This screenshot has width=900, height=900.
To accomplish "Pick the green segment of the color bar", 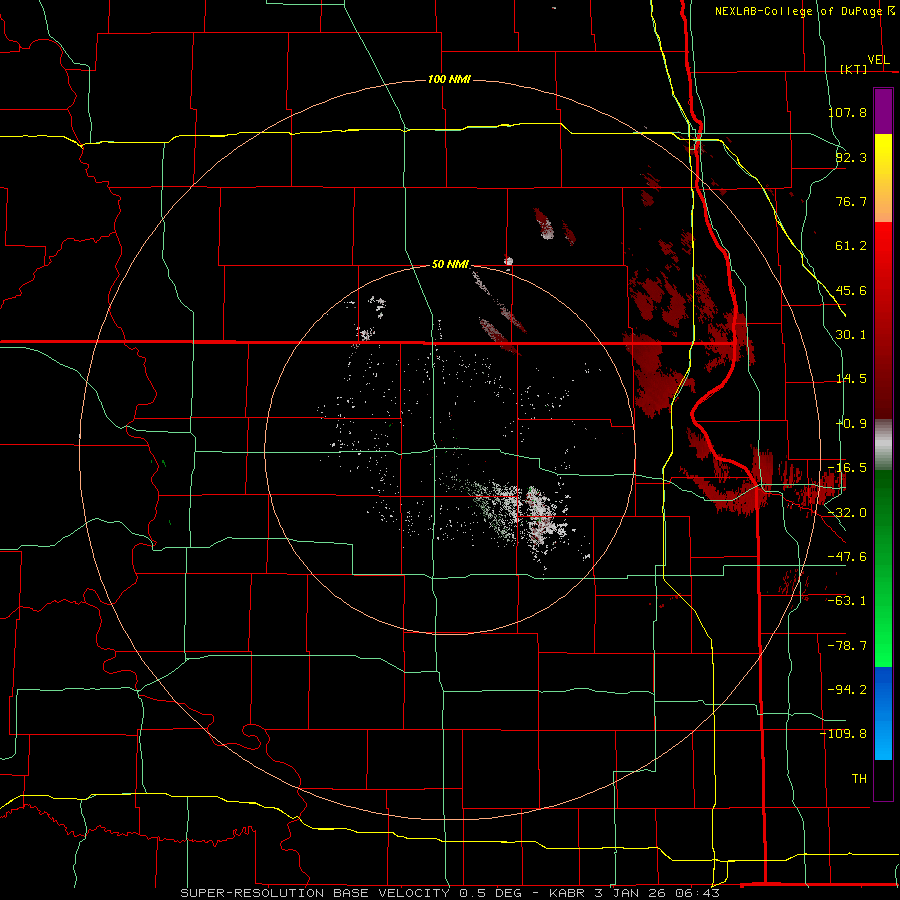I will pyautogui.click(x=883, y=568).
